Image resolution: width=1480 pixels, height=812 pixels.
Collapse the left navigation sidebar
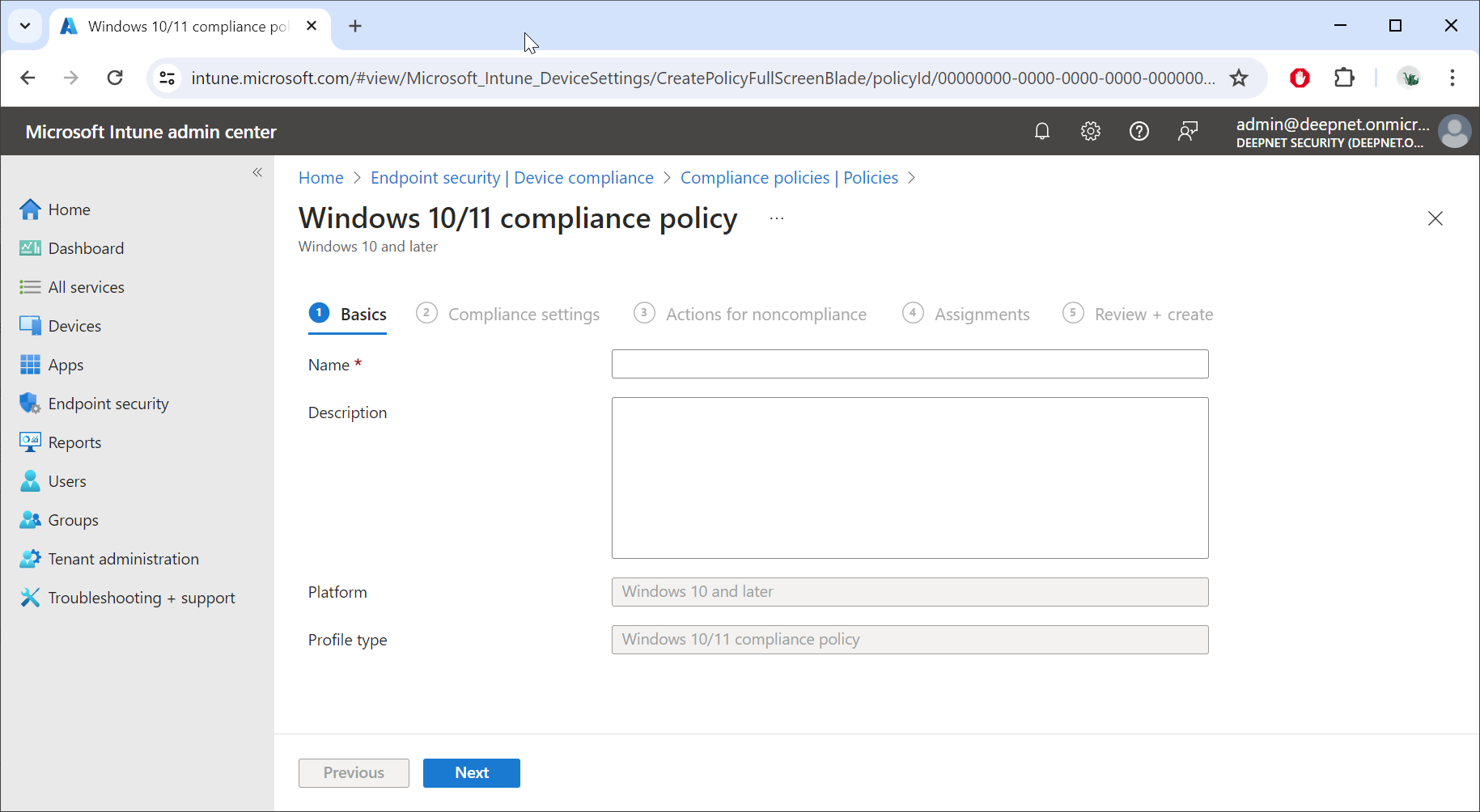pos(257,172)
